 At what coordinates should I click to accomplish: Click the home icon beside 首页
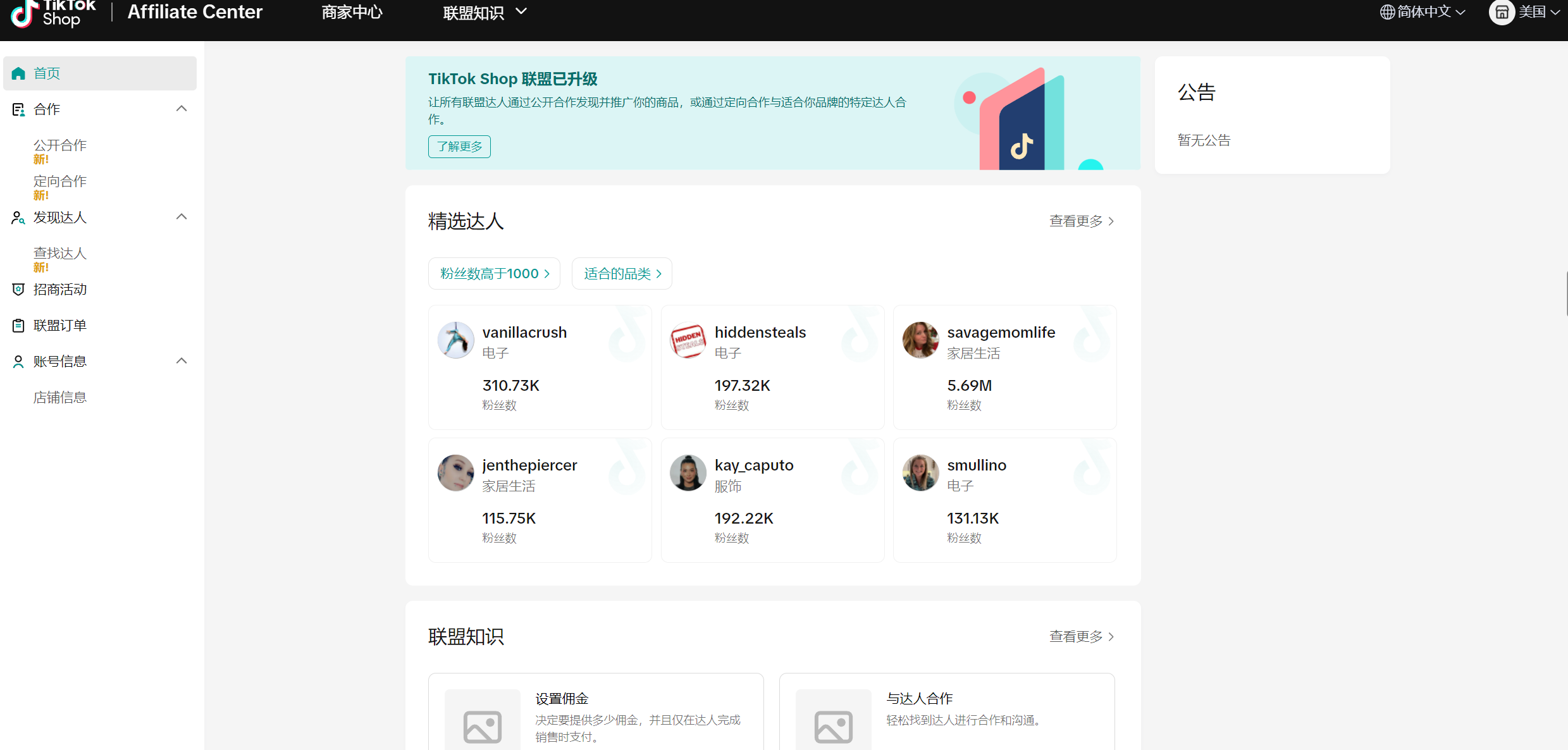tap(18, 73)
